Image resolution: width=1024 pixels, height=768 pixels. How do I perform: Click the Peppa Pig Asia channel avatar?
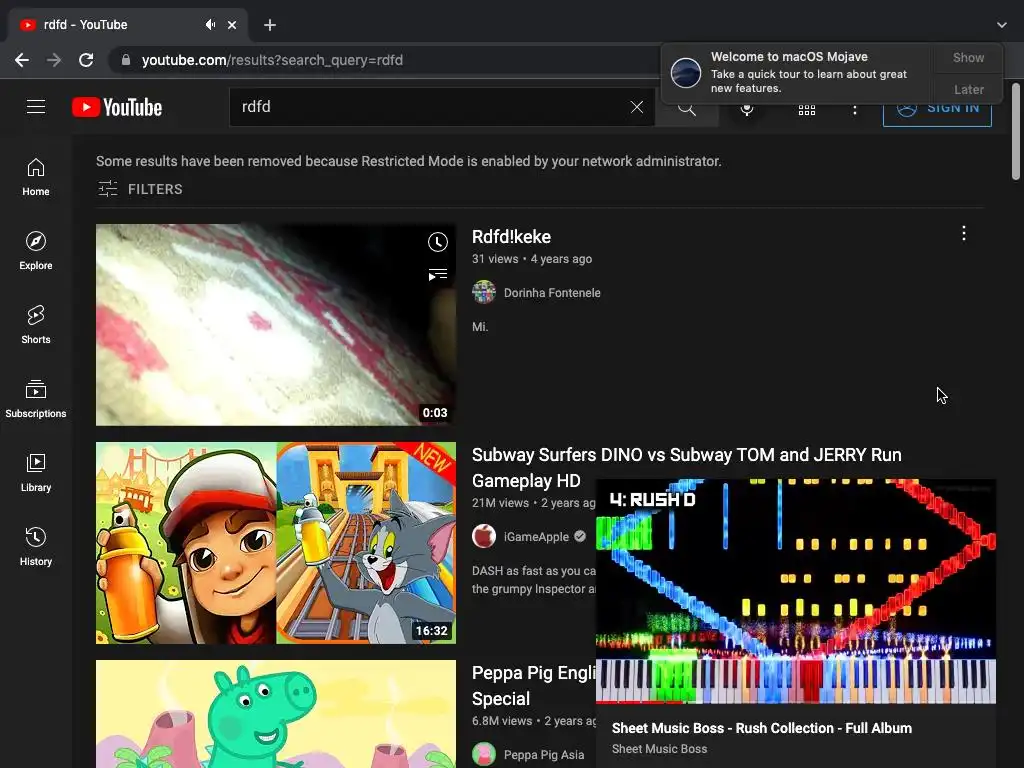(484, 755)
